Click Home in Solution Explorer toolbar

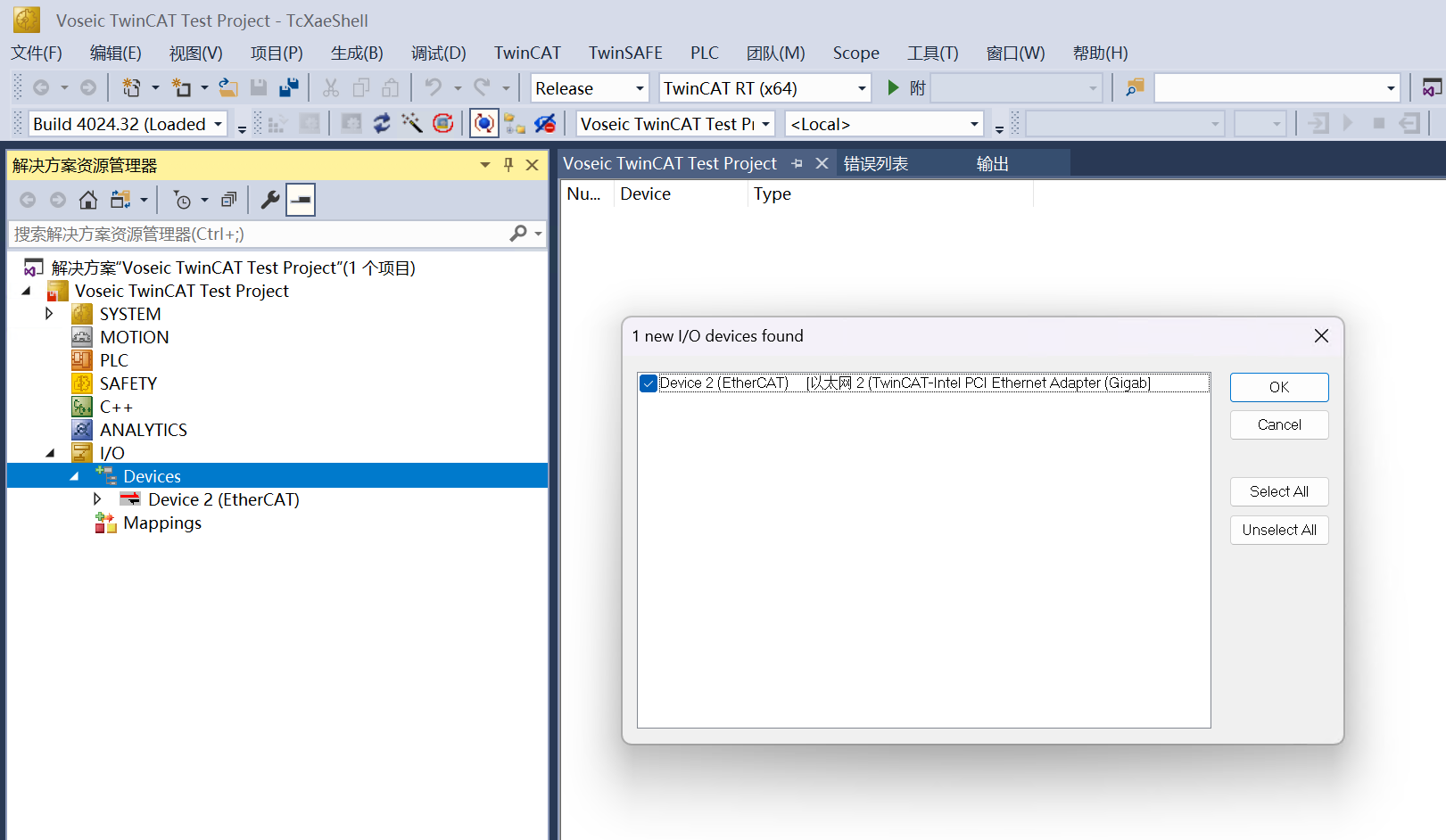[88, 200]
